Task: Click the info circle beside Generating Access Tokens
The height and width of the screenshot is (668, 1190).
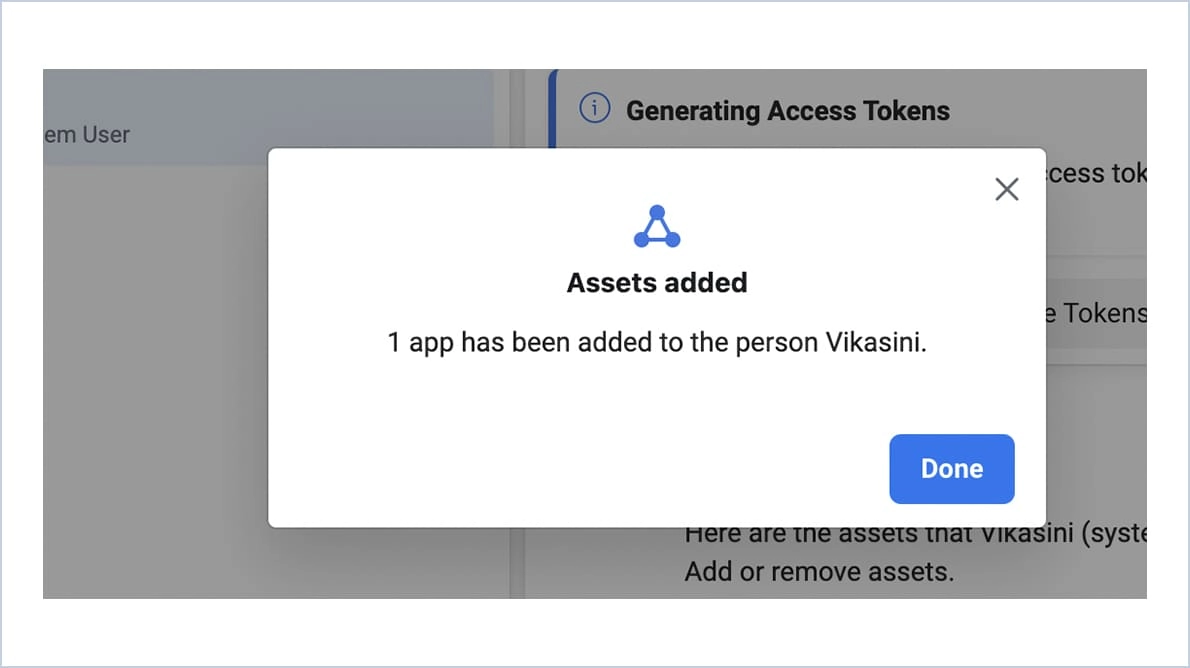Action: coord(594,109)
